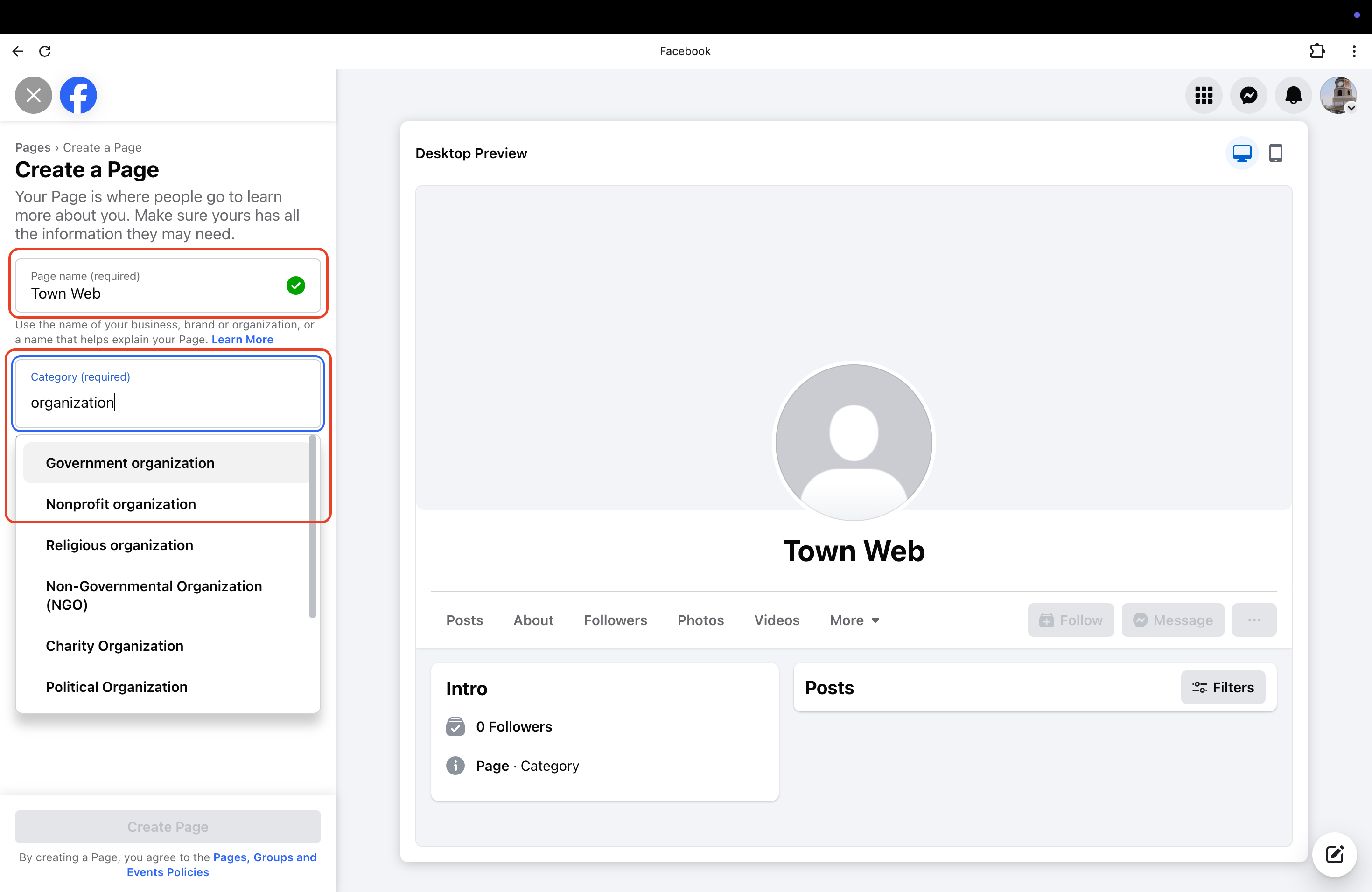Click the 0 Followers text
Screen dimensions: 1372x892
pos(514,727)
